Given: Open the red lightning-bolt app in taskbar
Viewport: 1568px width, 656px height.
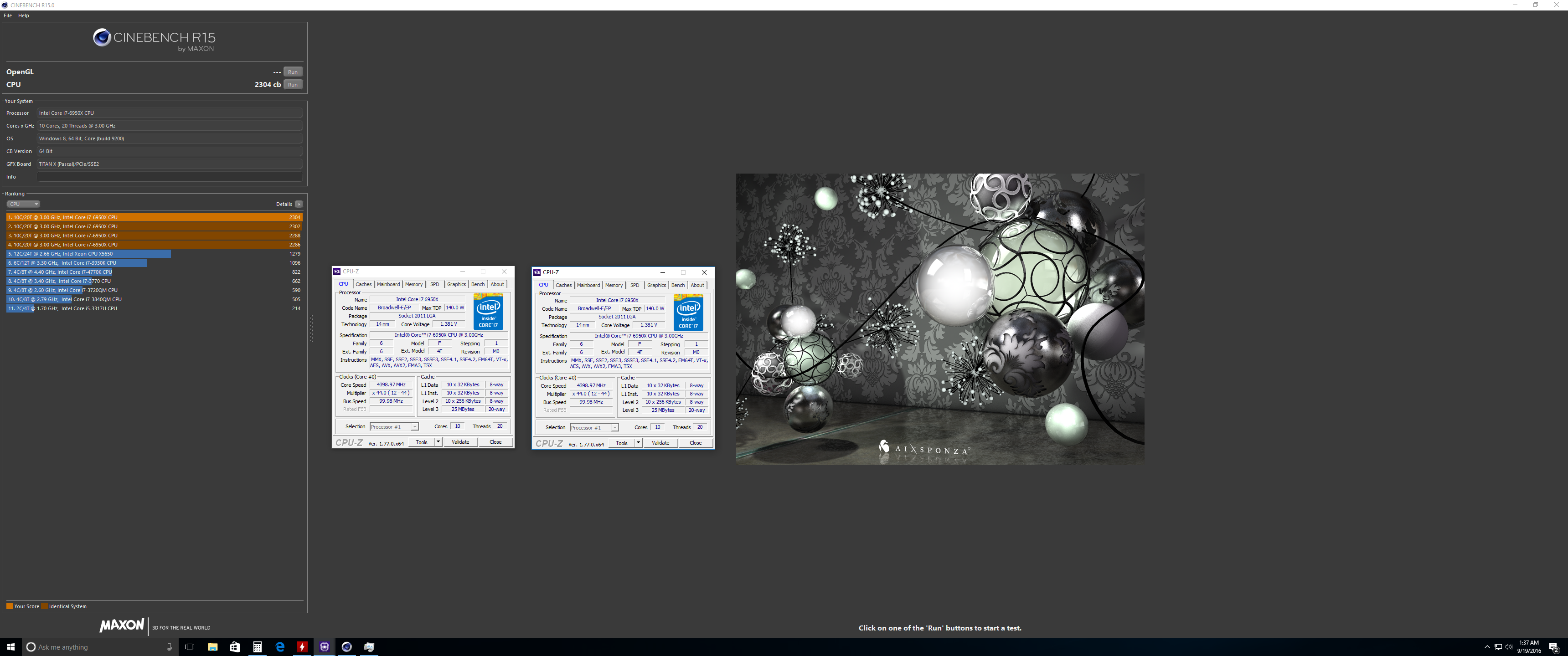Looking at the screenshot, I should (302, 647).
